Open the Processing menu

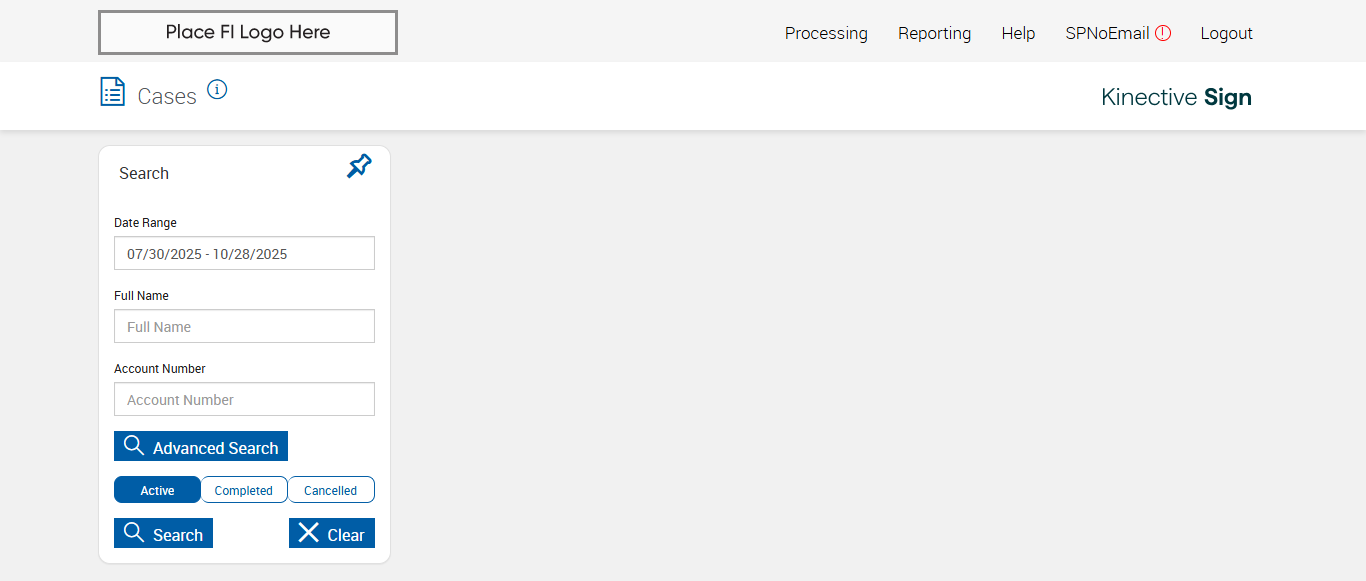tap(826, 33)
